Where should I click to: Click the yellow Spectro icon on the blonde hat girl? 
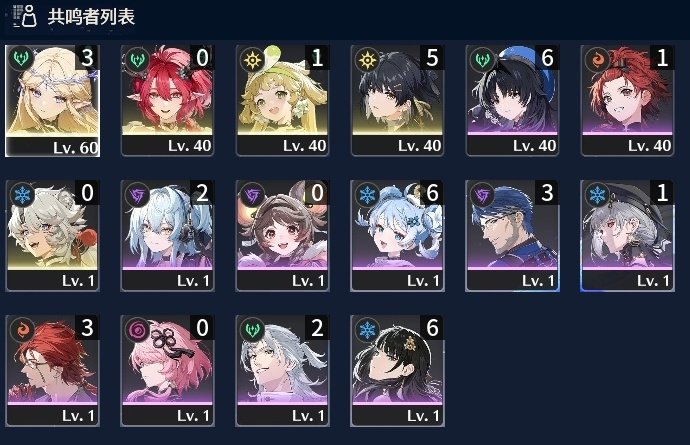[x=252, y=59]
